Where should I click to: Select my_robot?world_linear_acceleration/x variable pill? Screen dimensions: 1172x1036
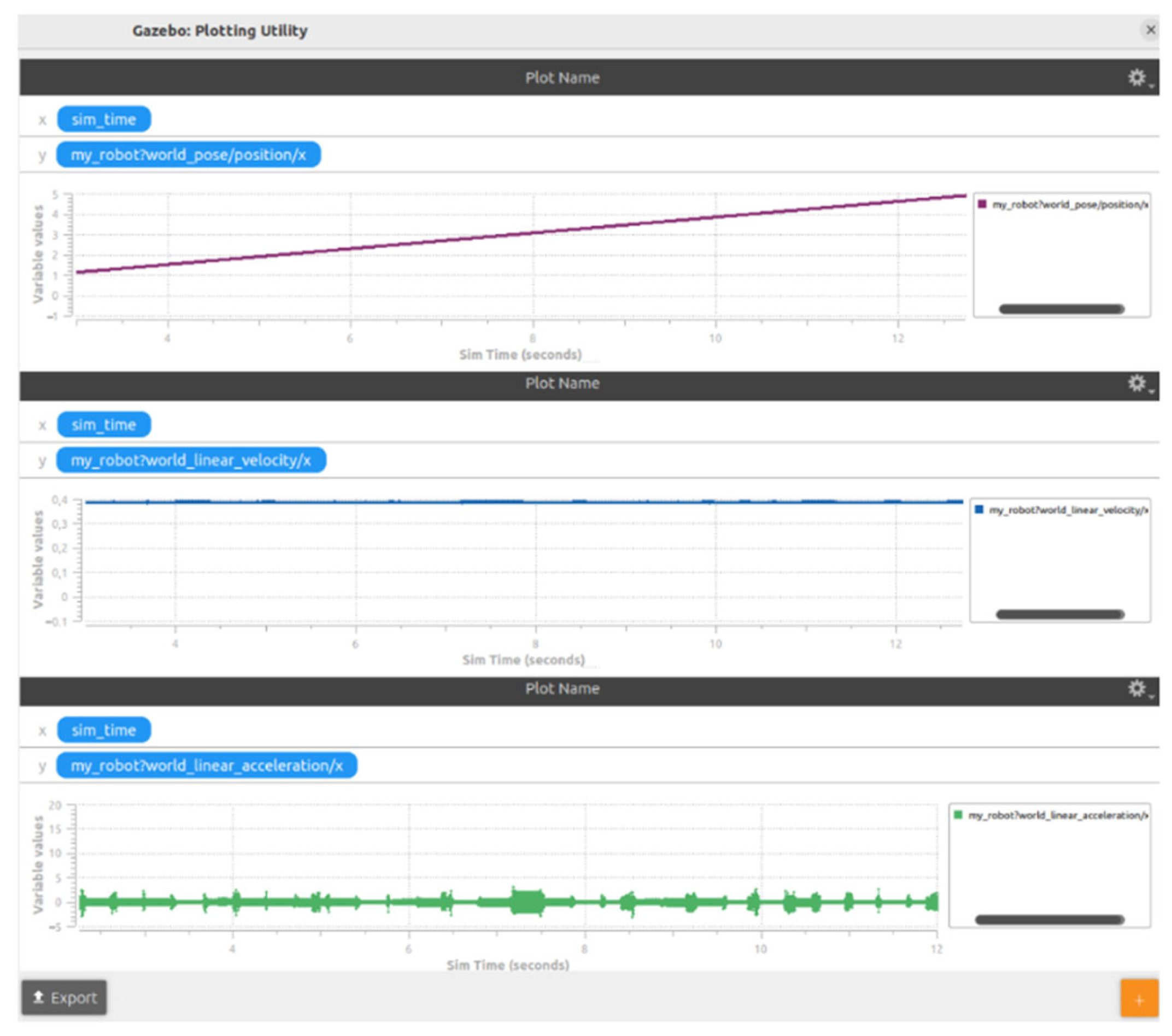pos(207,766)
